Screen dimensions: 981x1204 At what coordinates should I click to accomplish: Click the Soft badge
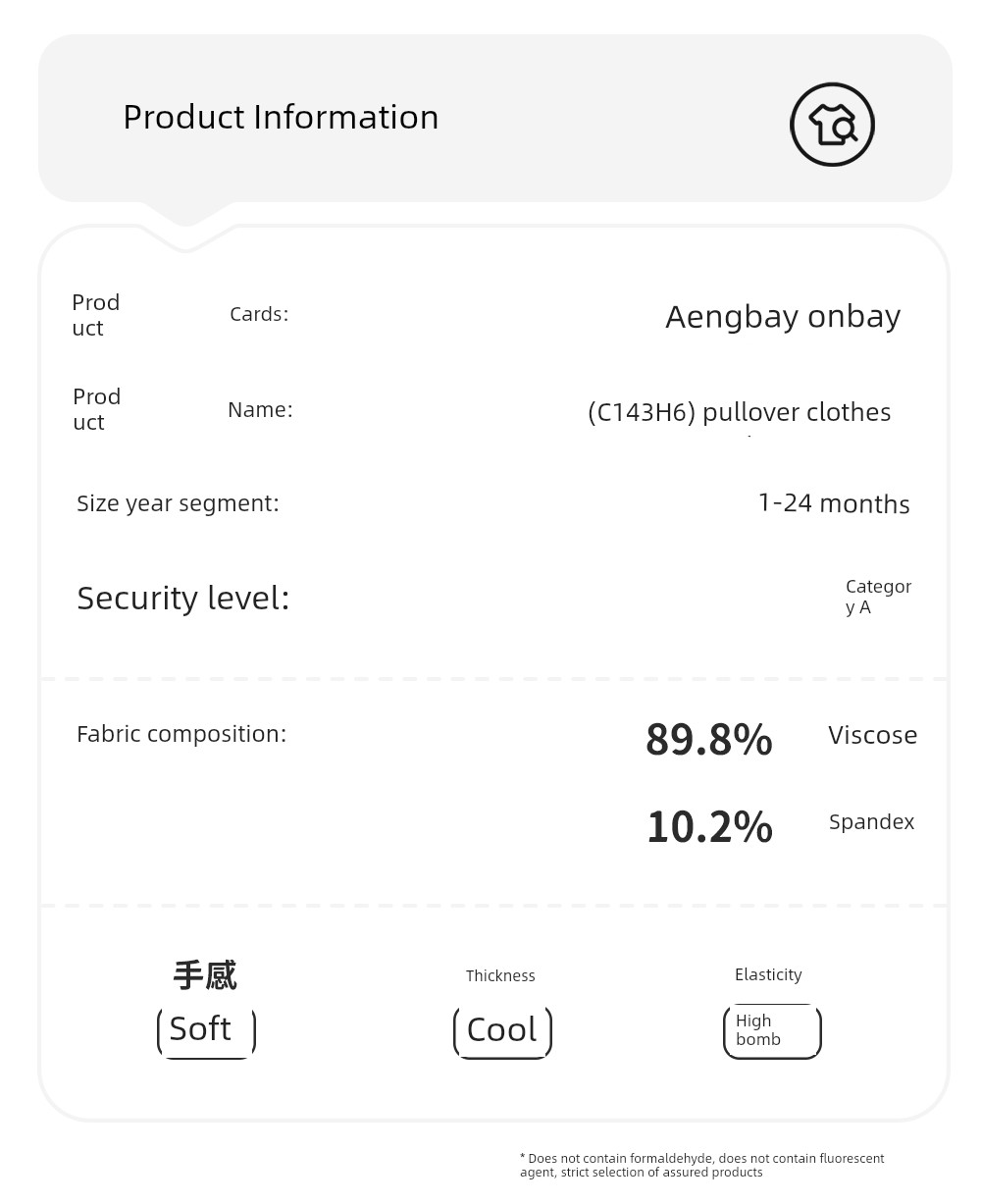pyautogui.click(x=206, y=1031)
